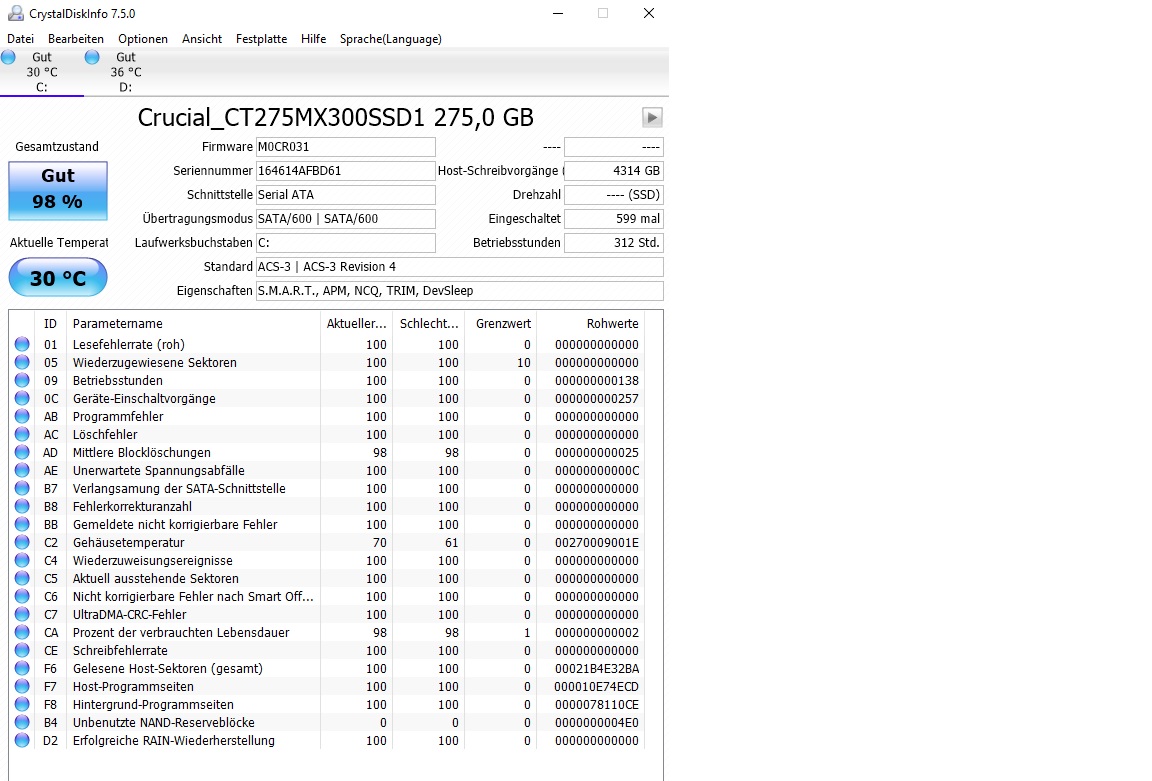Image resolution: width=1152 pixels, height=781 pixels.
Task: Click the Laufwerksbuchstaben field C:
Action: click(345, 242)
